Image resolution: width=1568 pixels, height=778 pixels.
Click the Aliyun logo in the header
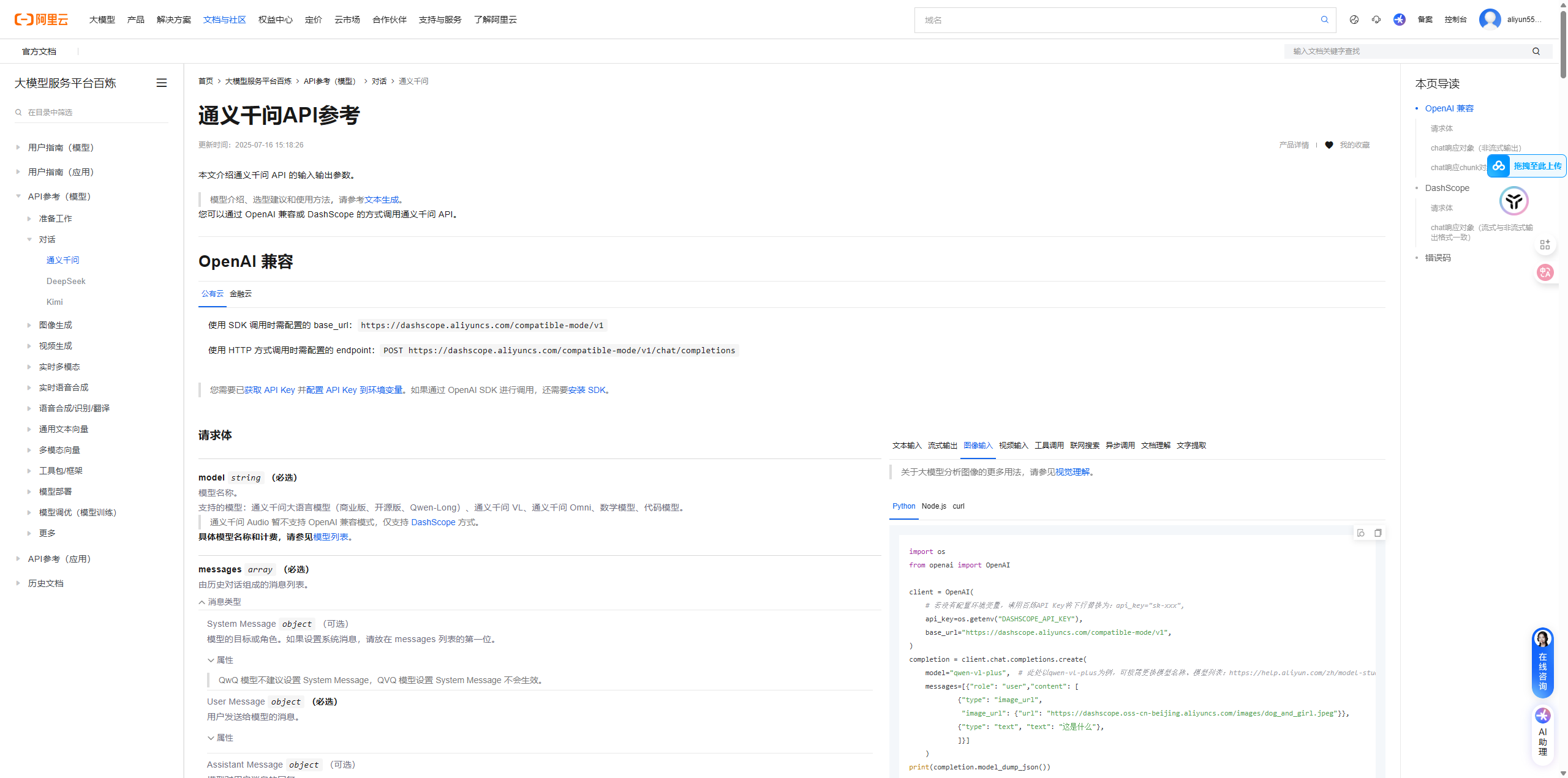tap(42, 20)
